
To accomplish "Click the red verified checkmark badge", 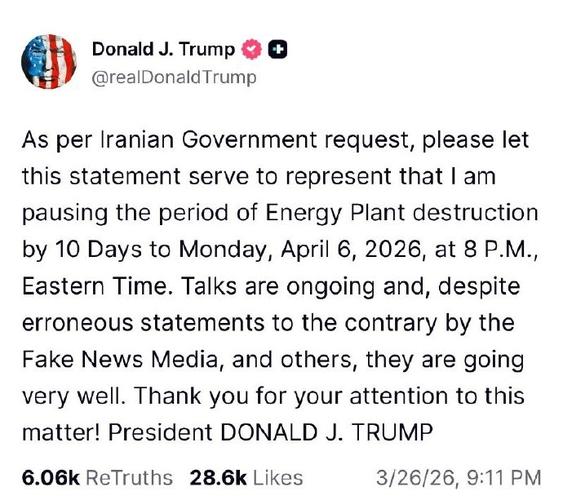I will click(252, 49).
